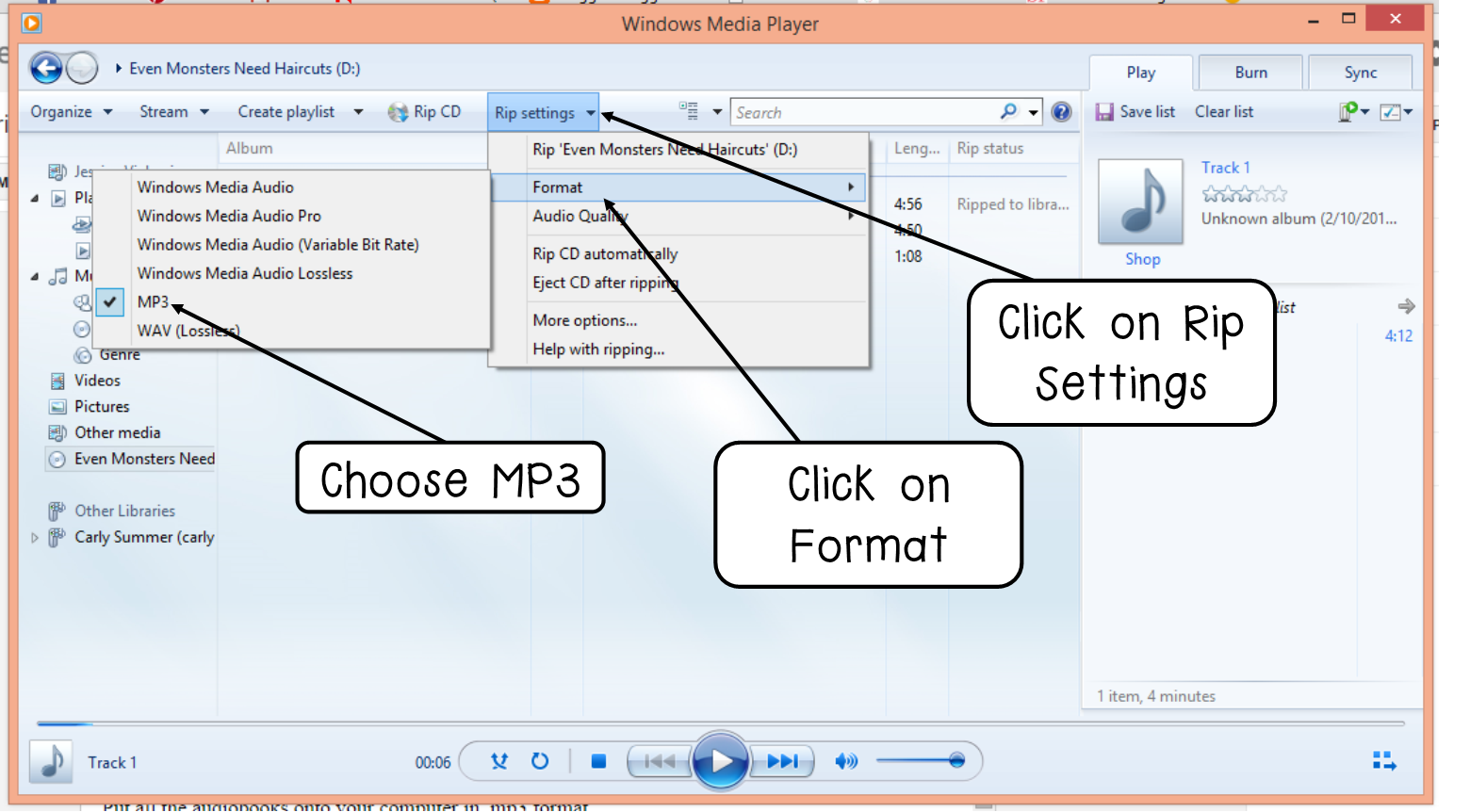This screenshot has height=812, width=1470.
Task: Click the Save list floppy disk icon
Action: pyautogui.click(x=1104, y=112)
